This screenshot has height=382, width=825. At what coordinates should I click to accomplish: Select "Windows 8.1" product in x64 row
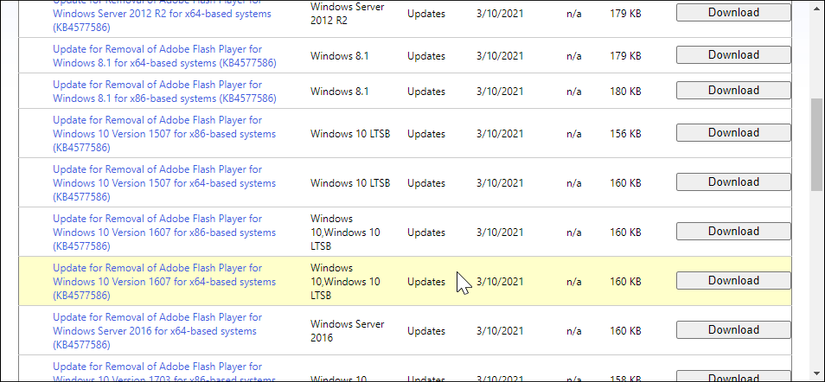339,56
